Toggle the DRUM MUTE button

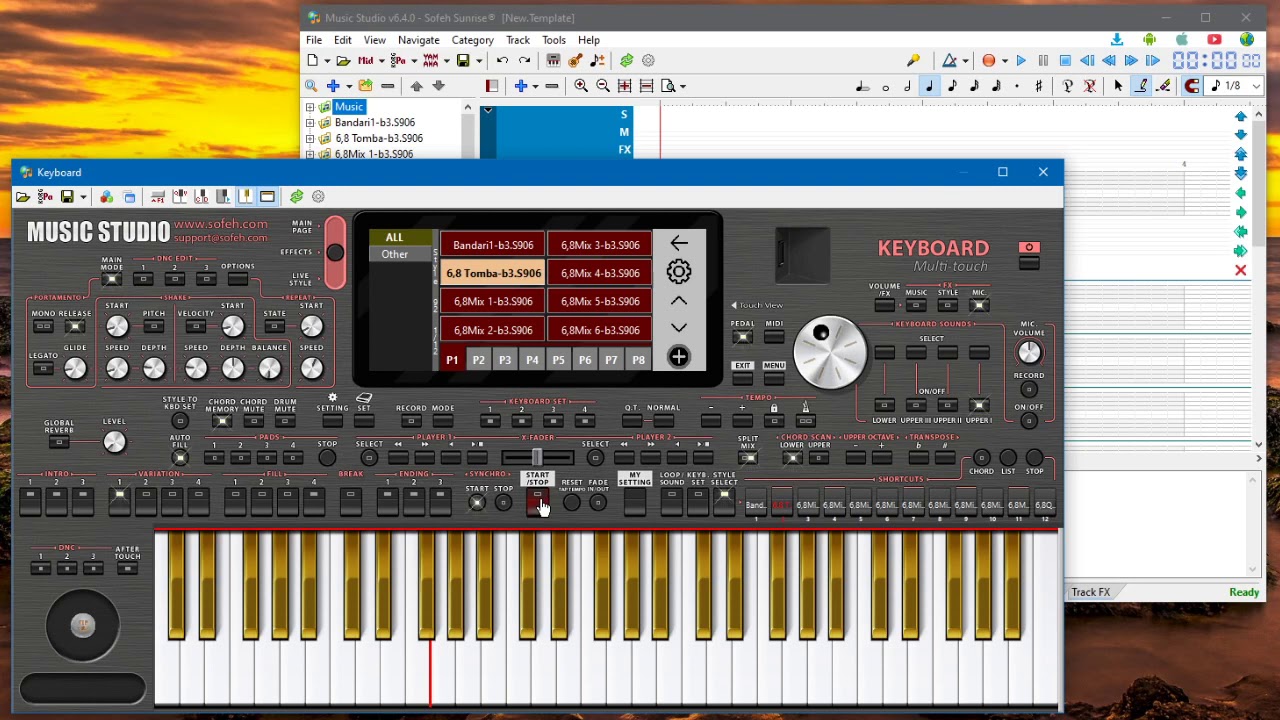(x=285, y=421)
